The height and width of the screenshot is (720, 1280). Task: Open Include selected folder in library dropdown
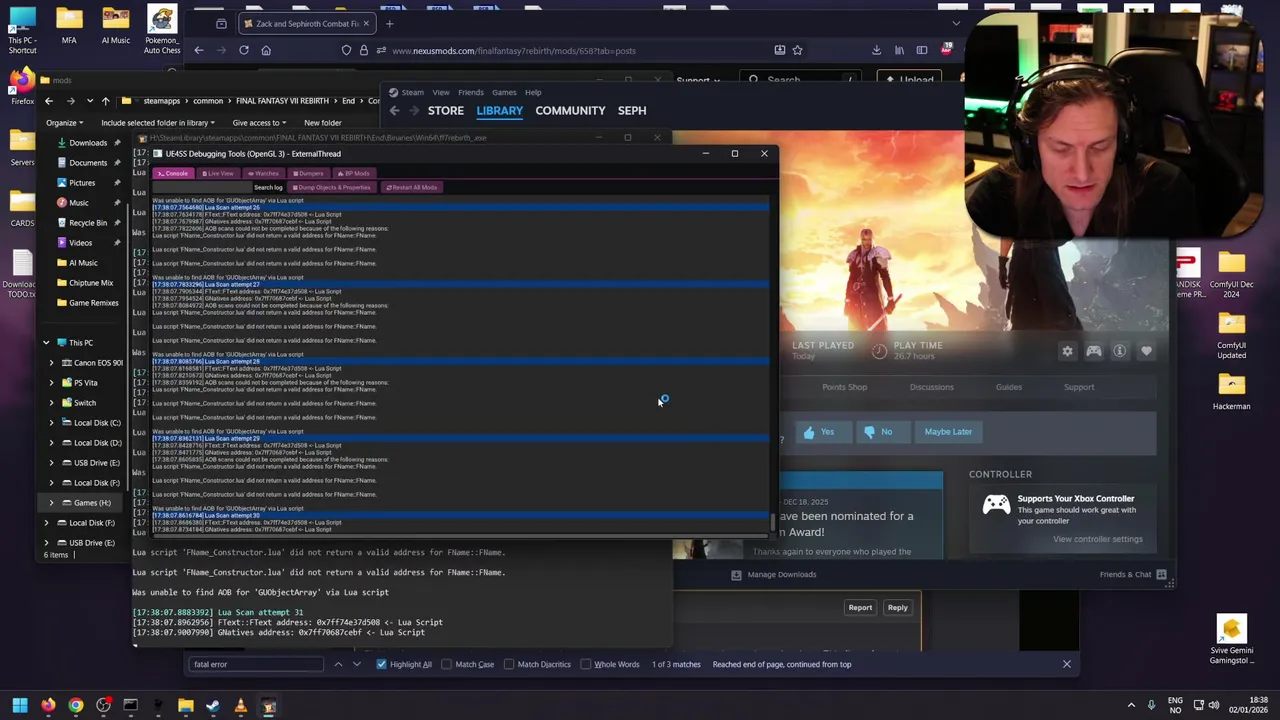(x=158, y=123)
